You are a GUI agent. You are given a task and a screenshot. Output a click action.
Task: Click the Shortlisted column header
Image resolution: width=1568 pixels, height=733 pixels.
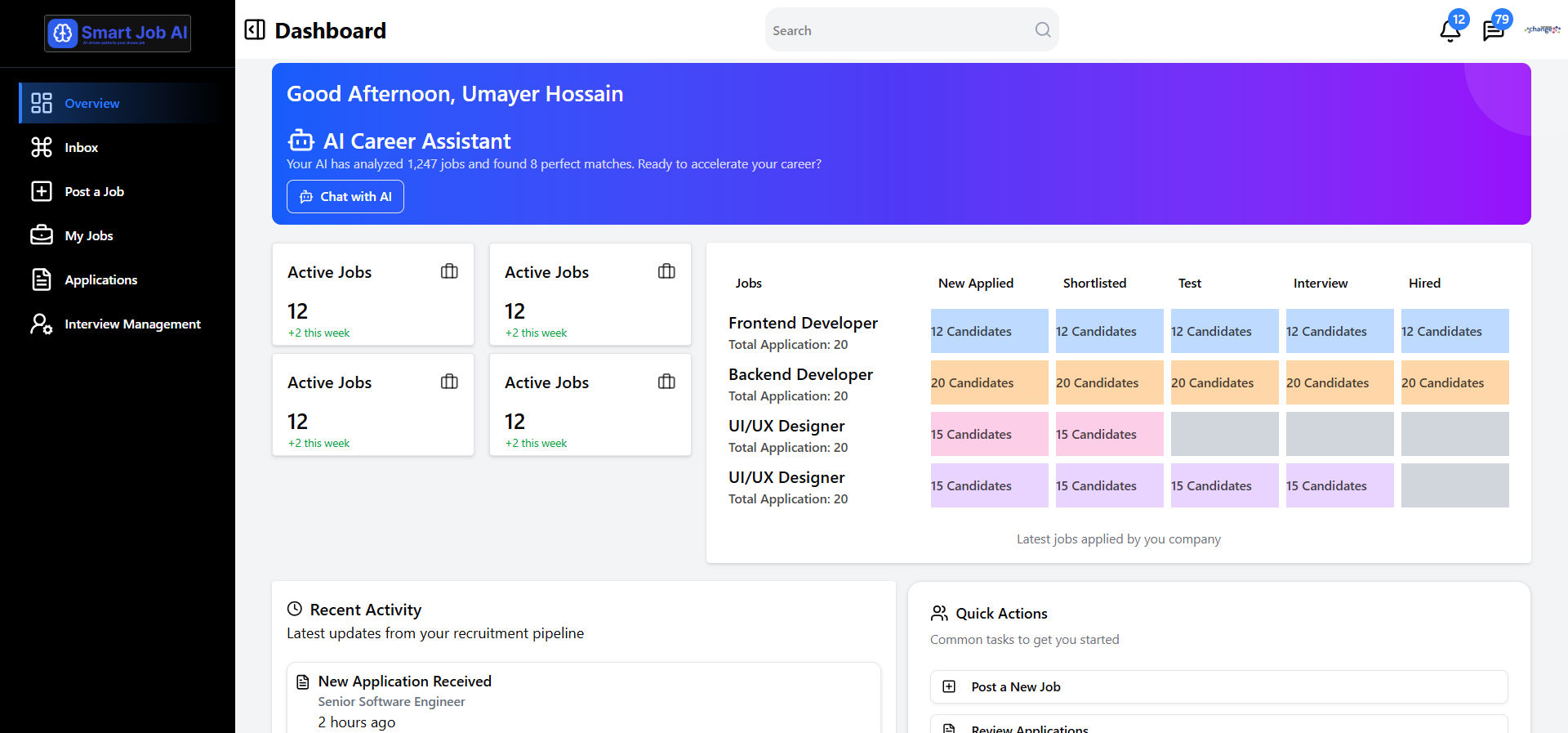point(1094,283)
